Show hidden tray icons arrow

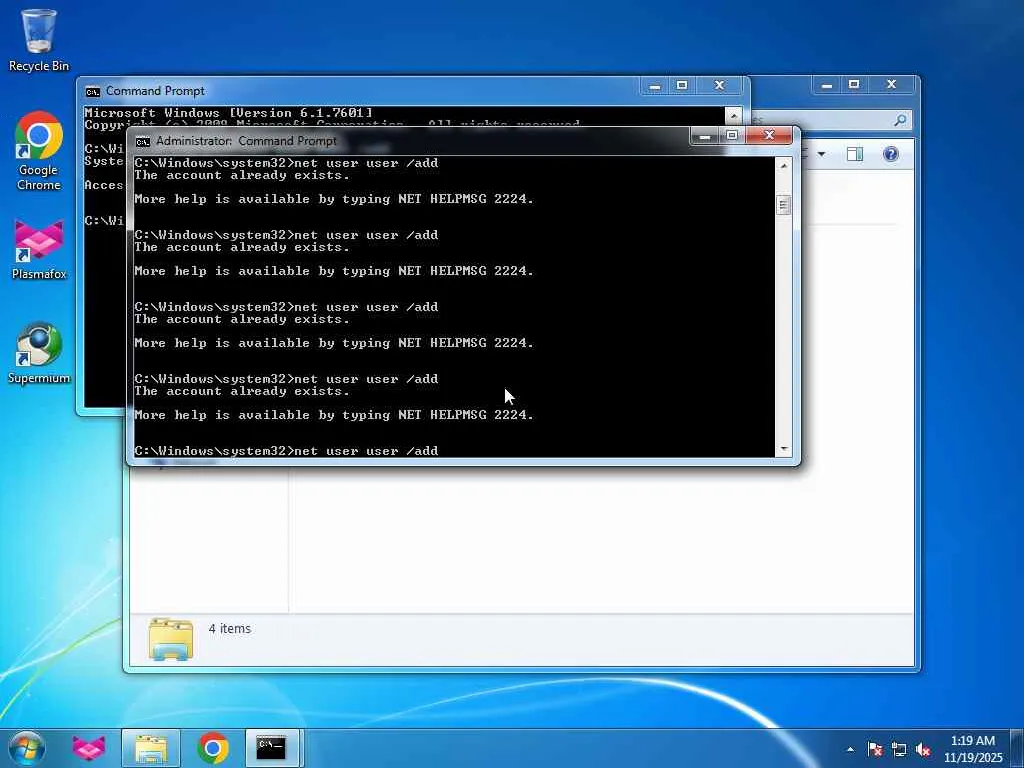coord(850,749)
